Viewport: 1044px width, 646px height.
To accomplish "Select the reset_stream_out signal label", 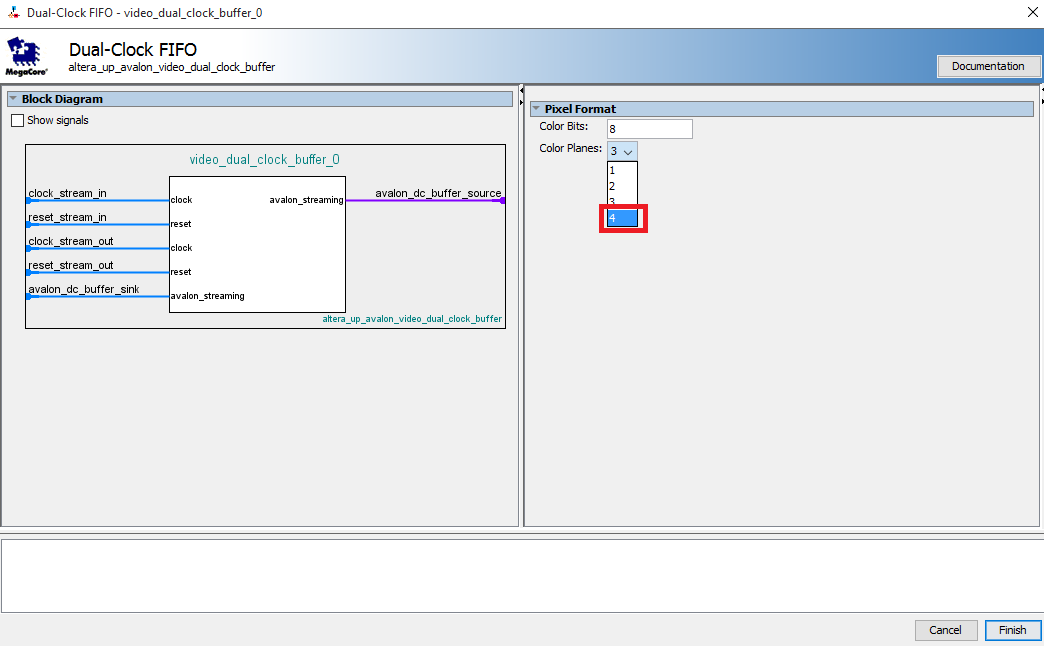I will click(71, 265).
